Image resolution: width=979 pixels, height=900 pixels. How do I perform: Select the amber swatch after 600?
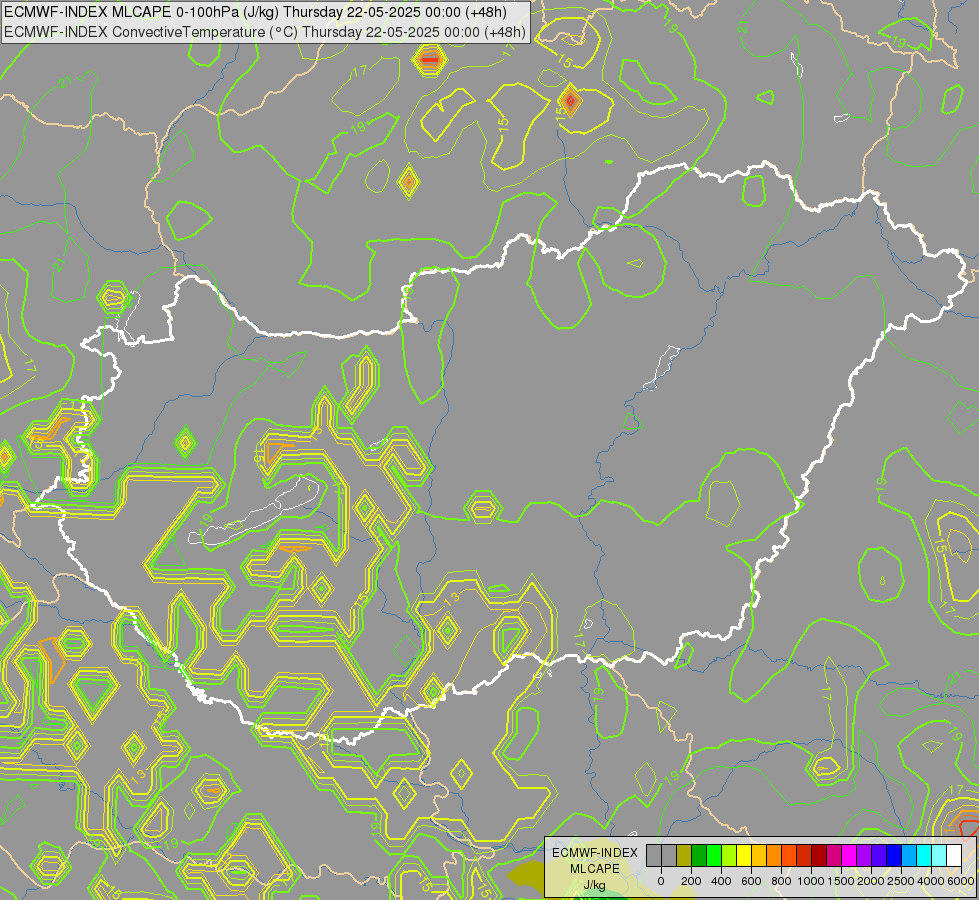click(759, 856)
